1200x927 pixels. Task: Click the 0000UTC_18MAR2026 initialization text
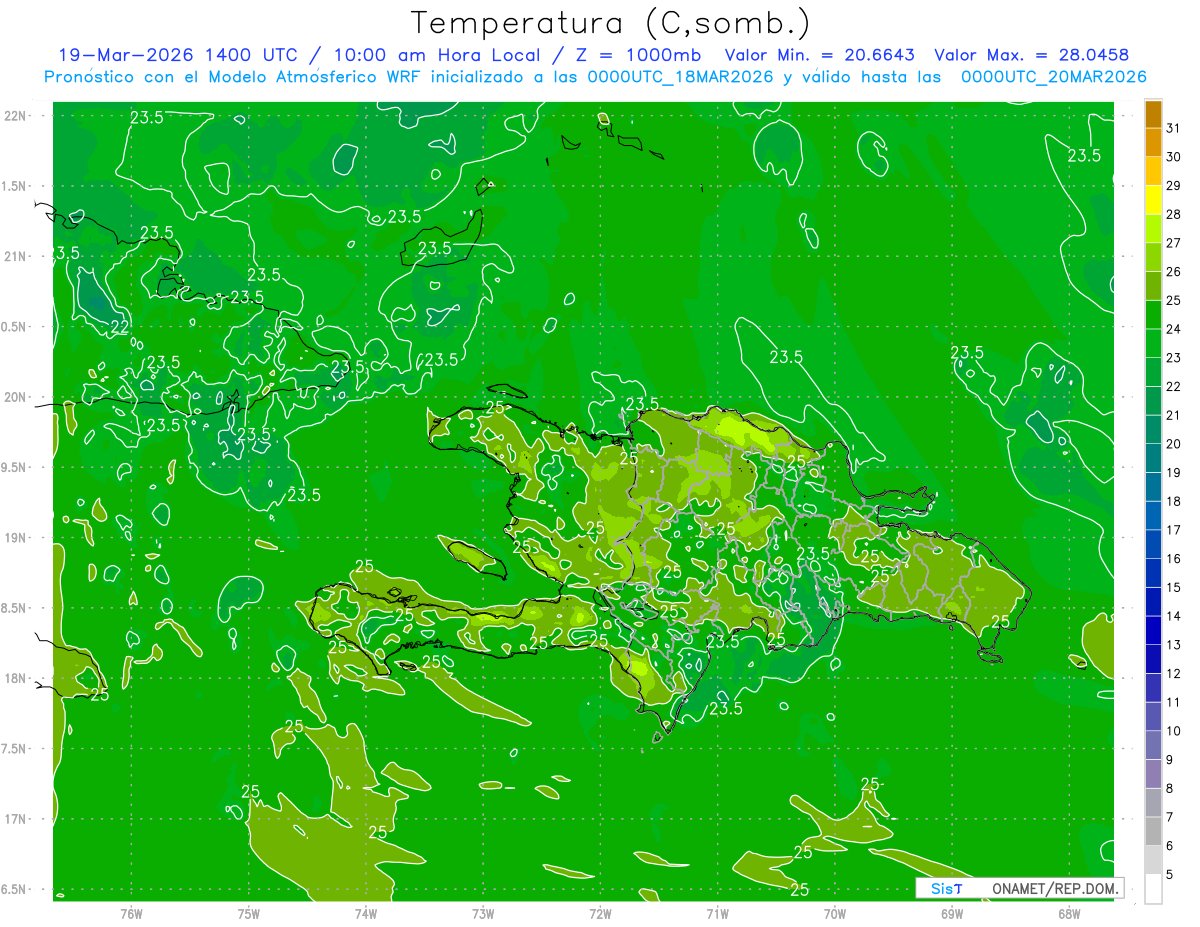coord(680,77)
